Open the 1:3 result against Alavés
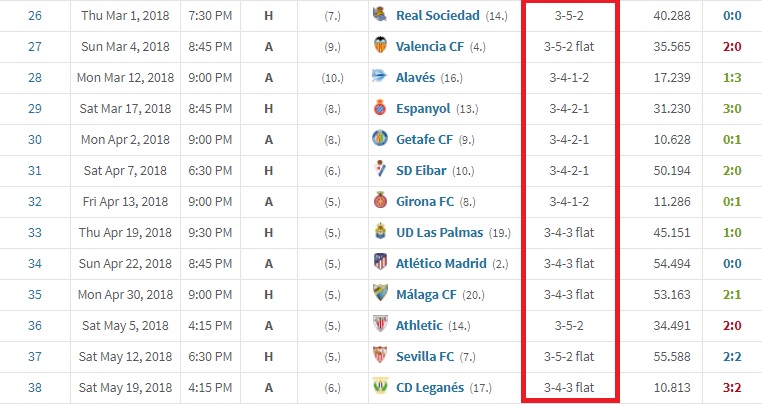762x404 pixels. [732, 77]
